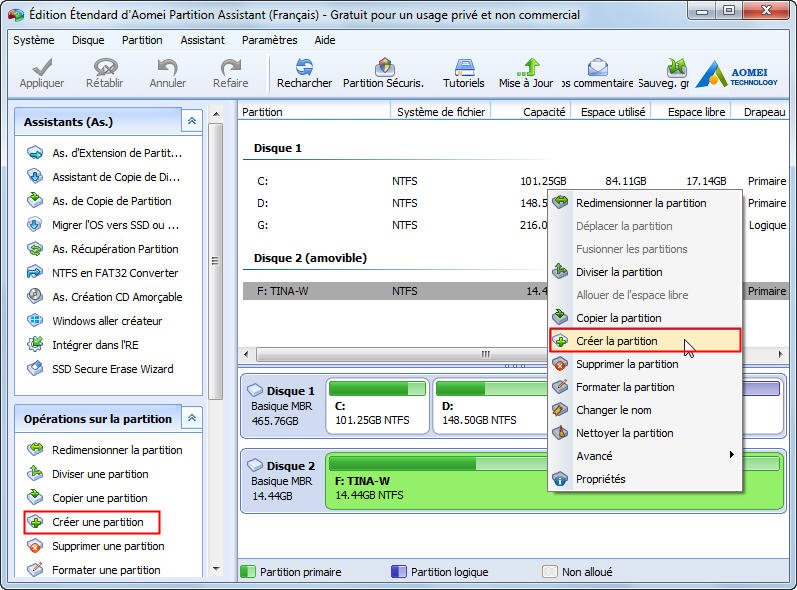Screen dimensions: 797x590
Task: Click the Sauveg. toolbar icon
Action: click(677, 67)
